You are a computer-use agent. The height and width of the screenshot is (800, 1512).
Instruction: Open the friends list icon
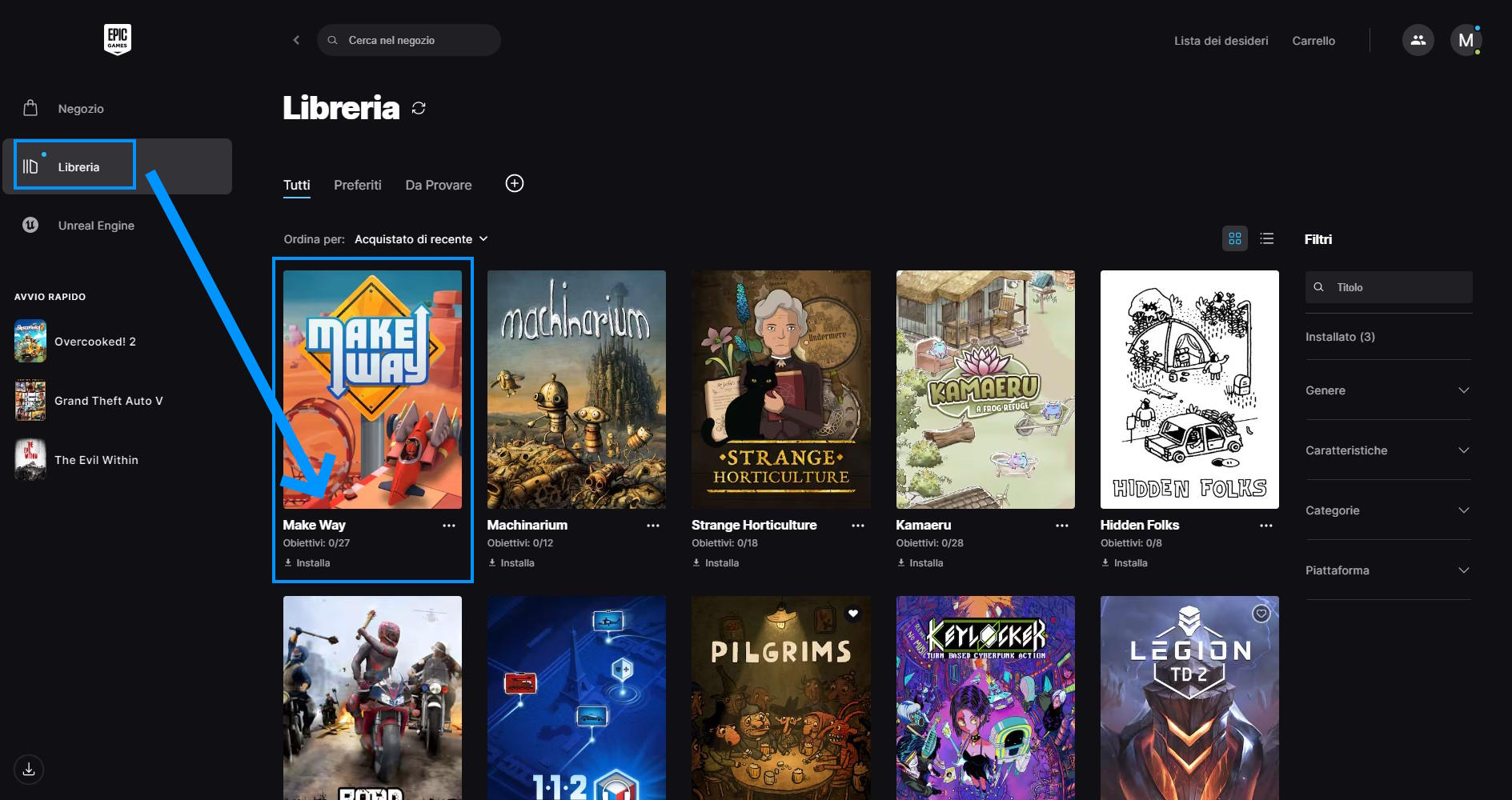(x=1418, y=40)
